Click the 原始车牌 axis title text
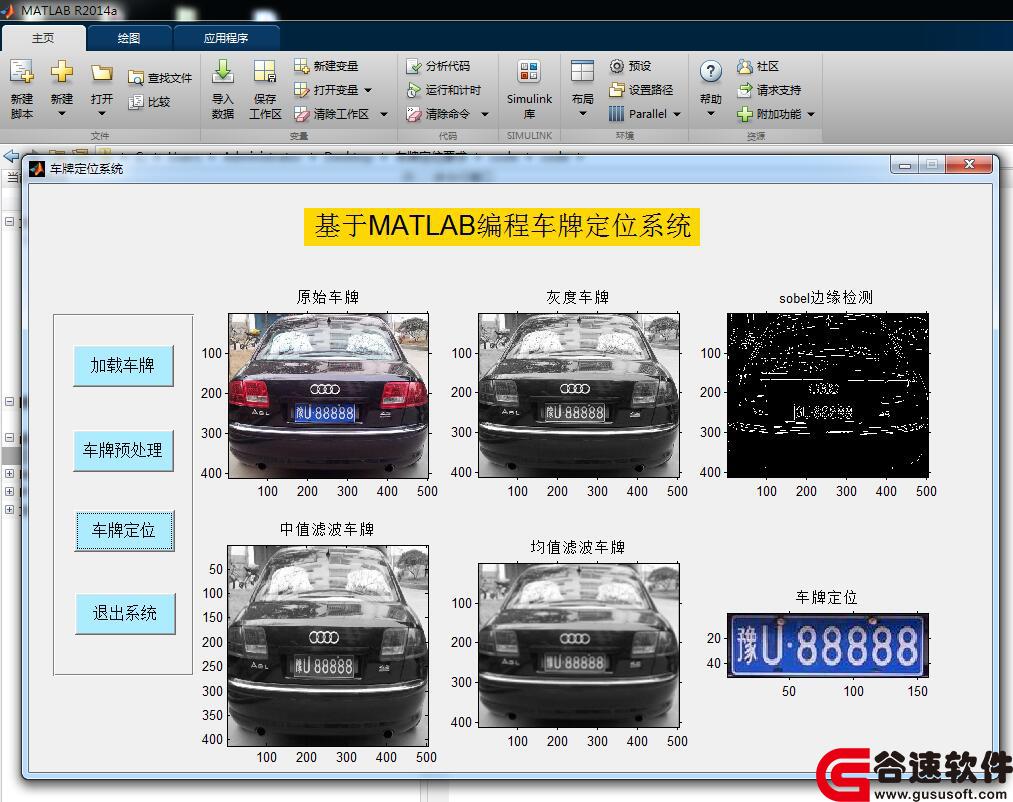1013x802 pixels. (328, 297)
